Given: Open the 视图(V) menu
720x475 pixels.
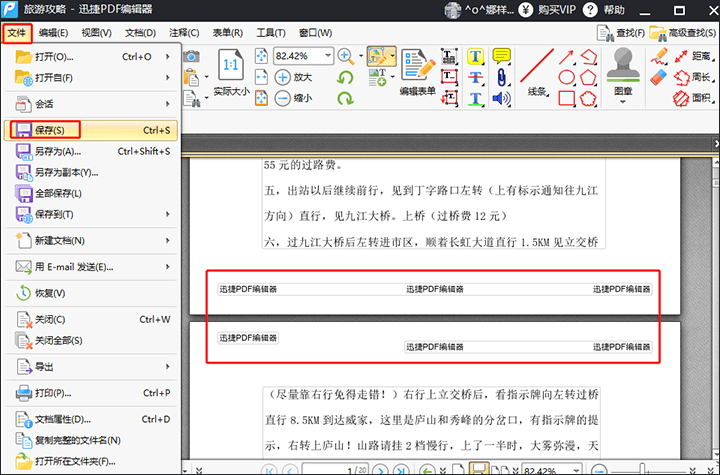Looking at the screenshot, I should 96,33.
